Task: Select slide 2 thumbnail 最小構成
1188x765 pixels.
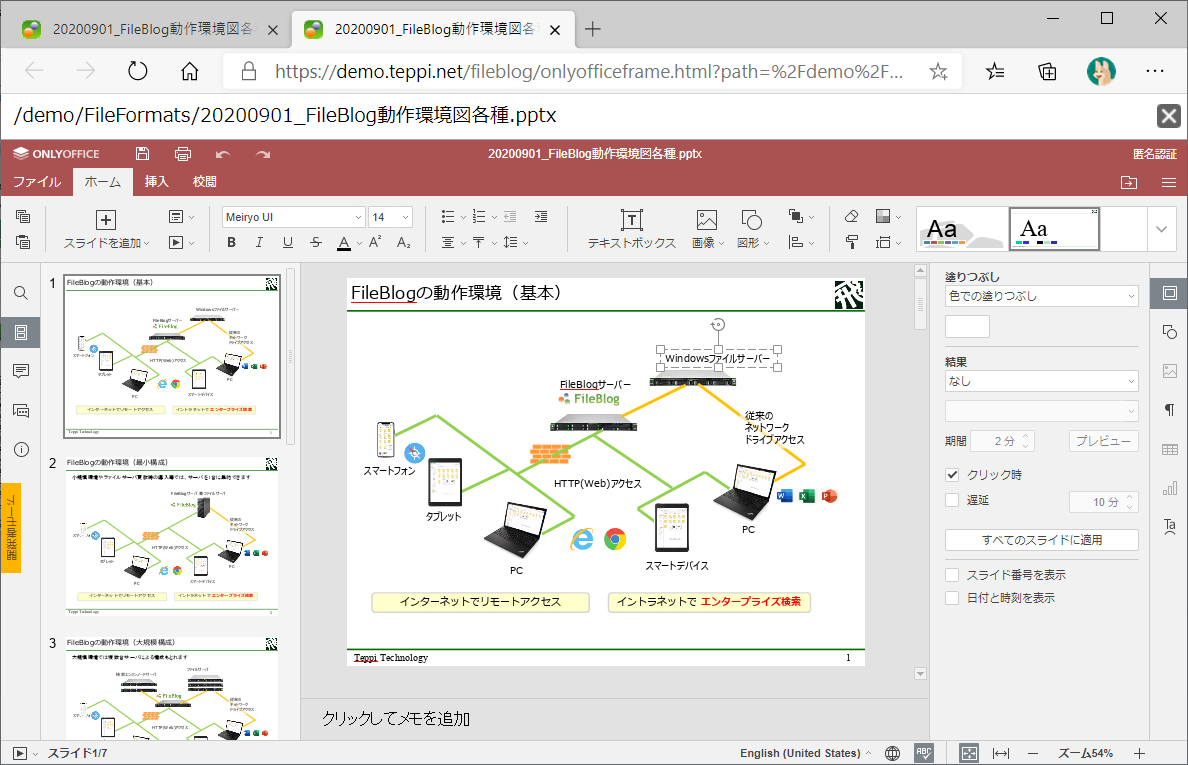Action: pos(172,536)
